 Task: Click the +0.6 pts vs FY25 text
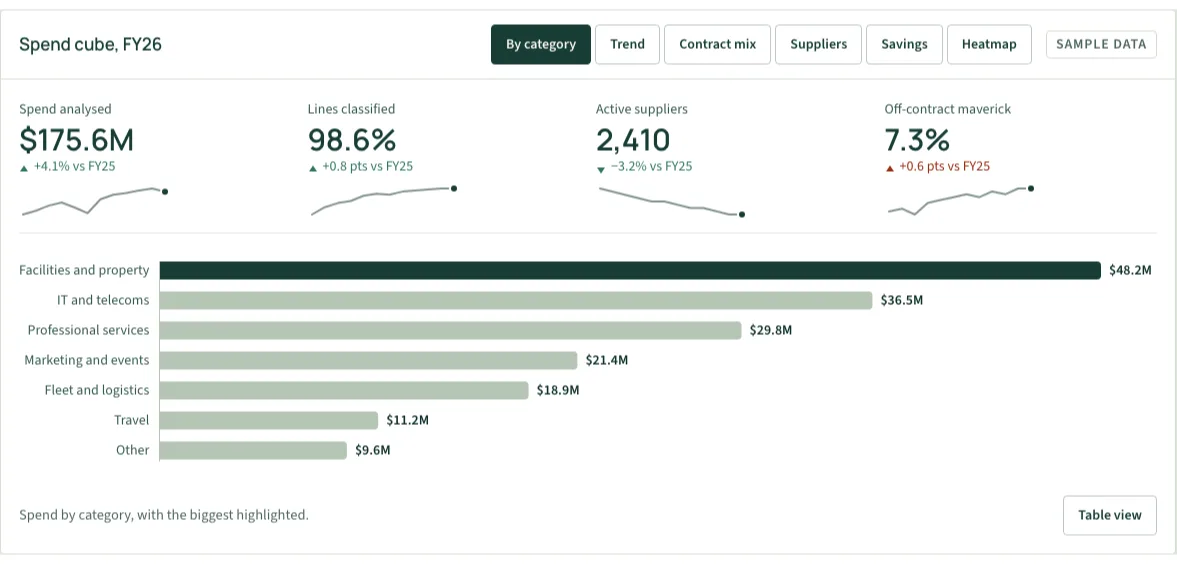click(x=944, y=167)
